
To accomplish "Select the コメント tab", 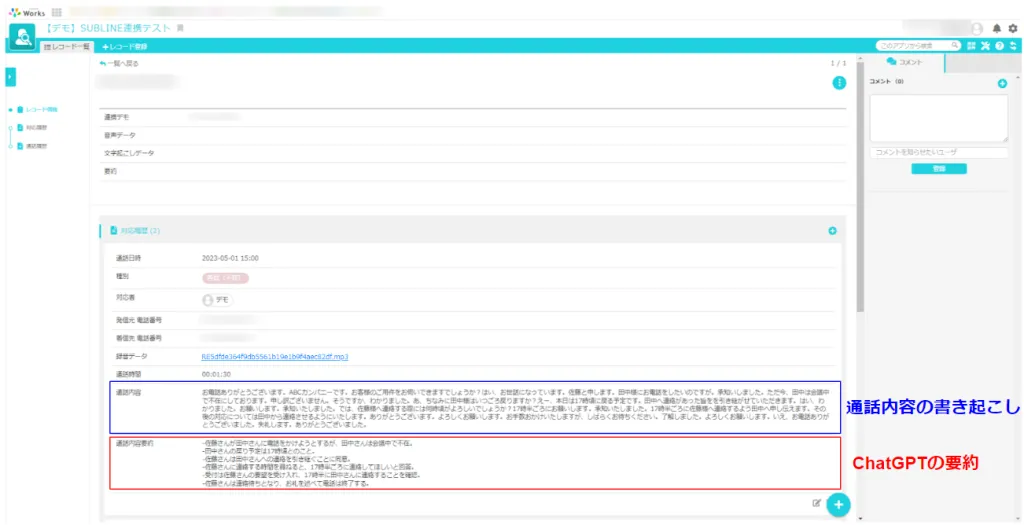I will coord(904,62).
